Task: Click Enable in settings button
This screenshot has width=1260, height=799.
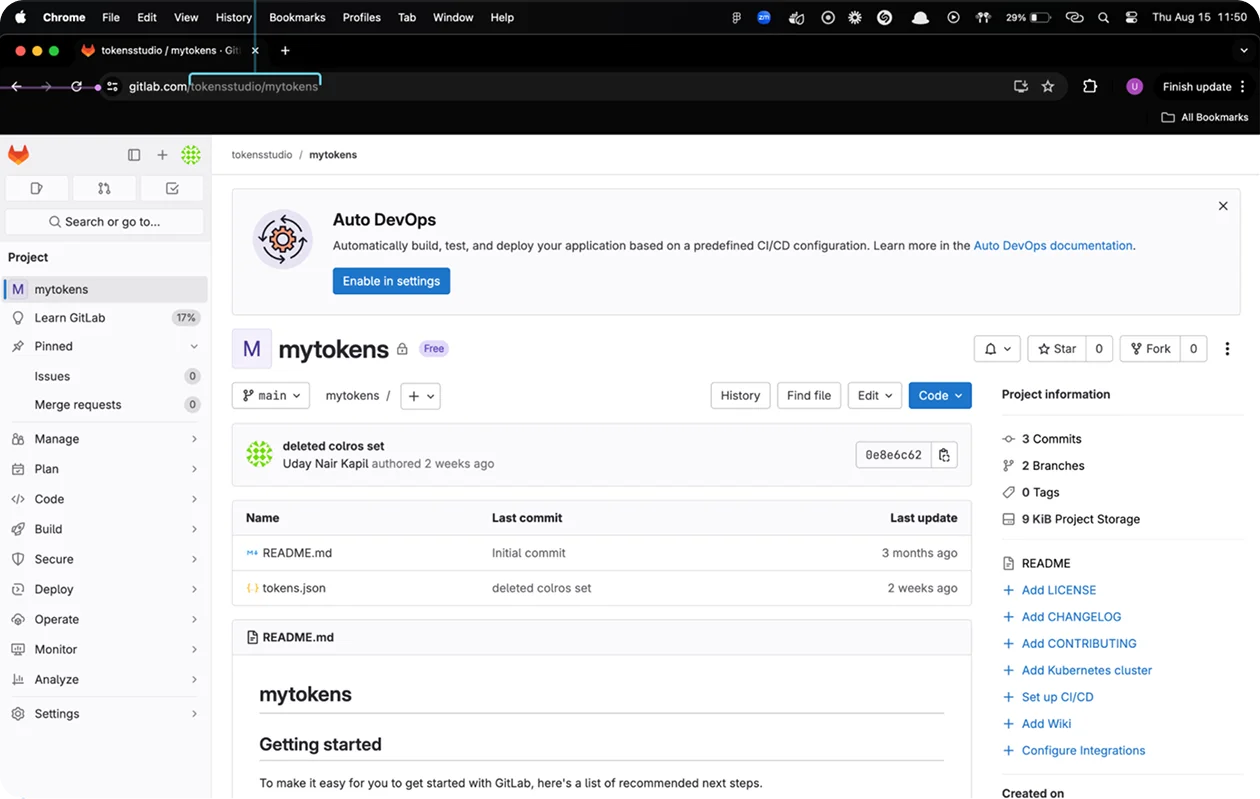Action: click(x=391, y=281)
